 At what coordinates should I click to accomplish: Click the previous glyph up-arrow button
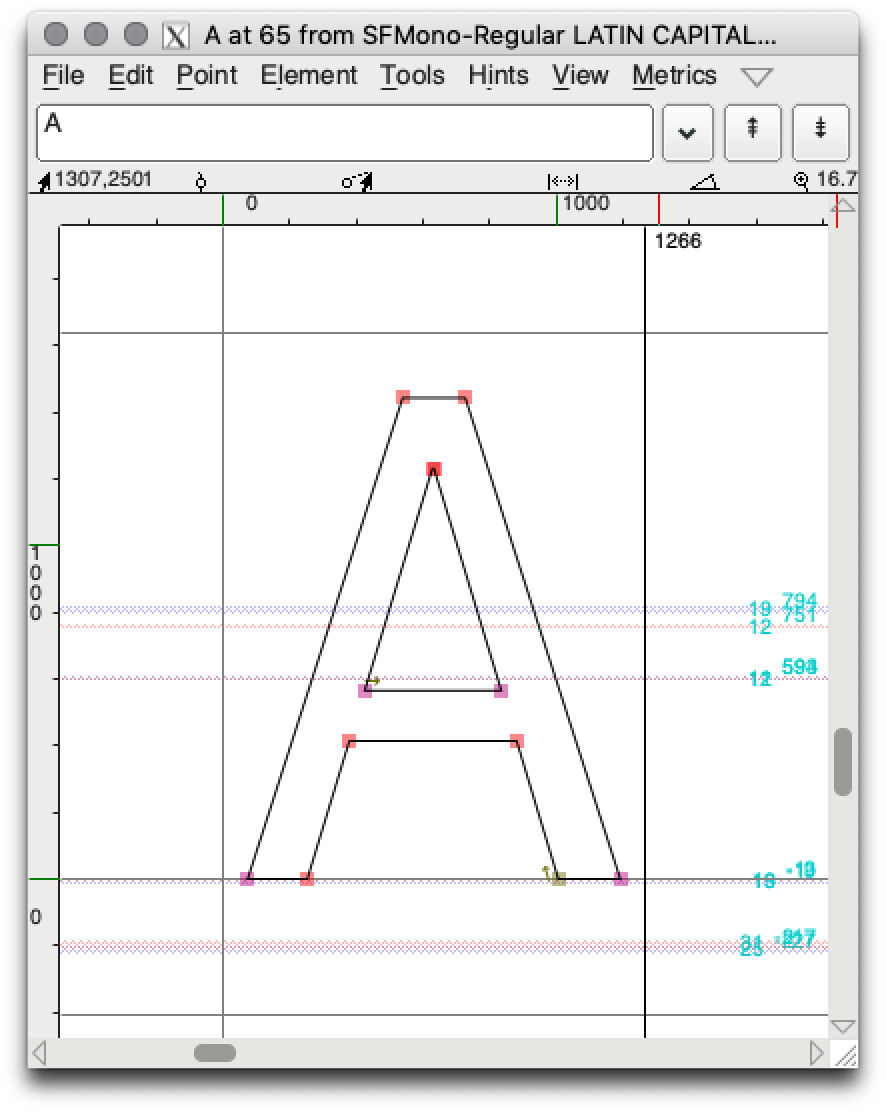752,131
